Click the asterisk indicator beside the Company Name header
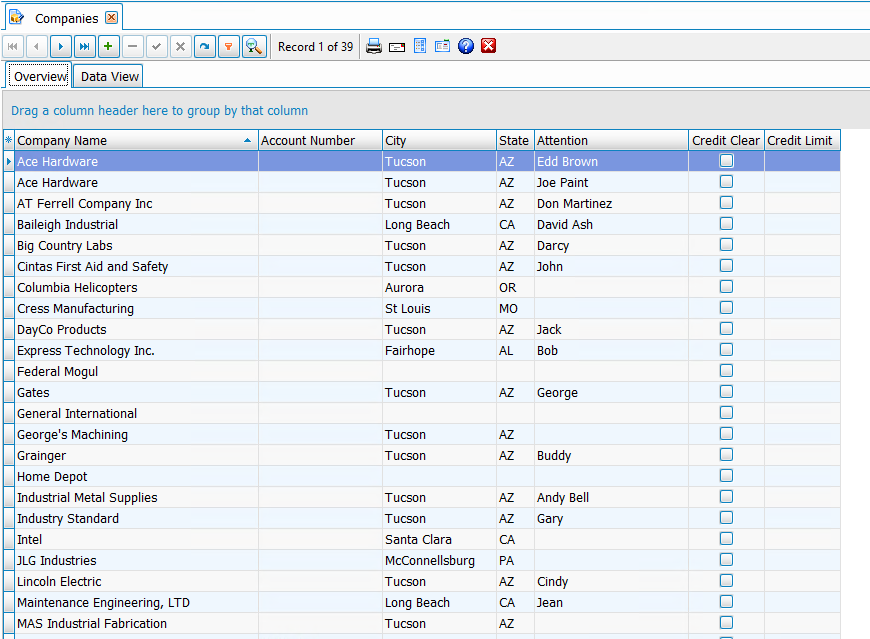 (8, 140)
